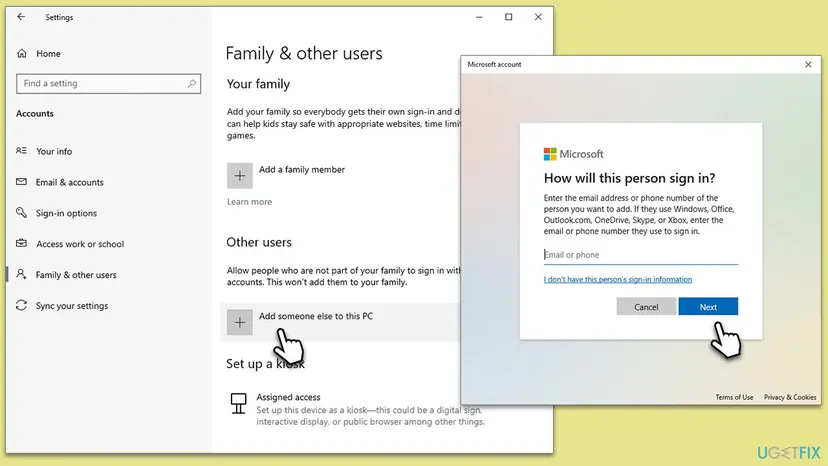
Task: Go back using the Settings back arrow
Action: click(21, 17)
